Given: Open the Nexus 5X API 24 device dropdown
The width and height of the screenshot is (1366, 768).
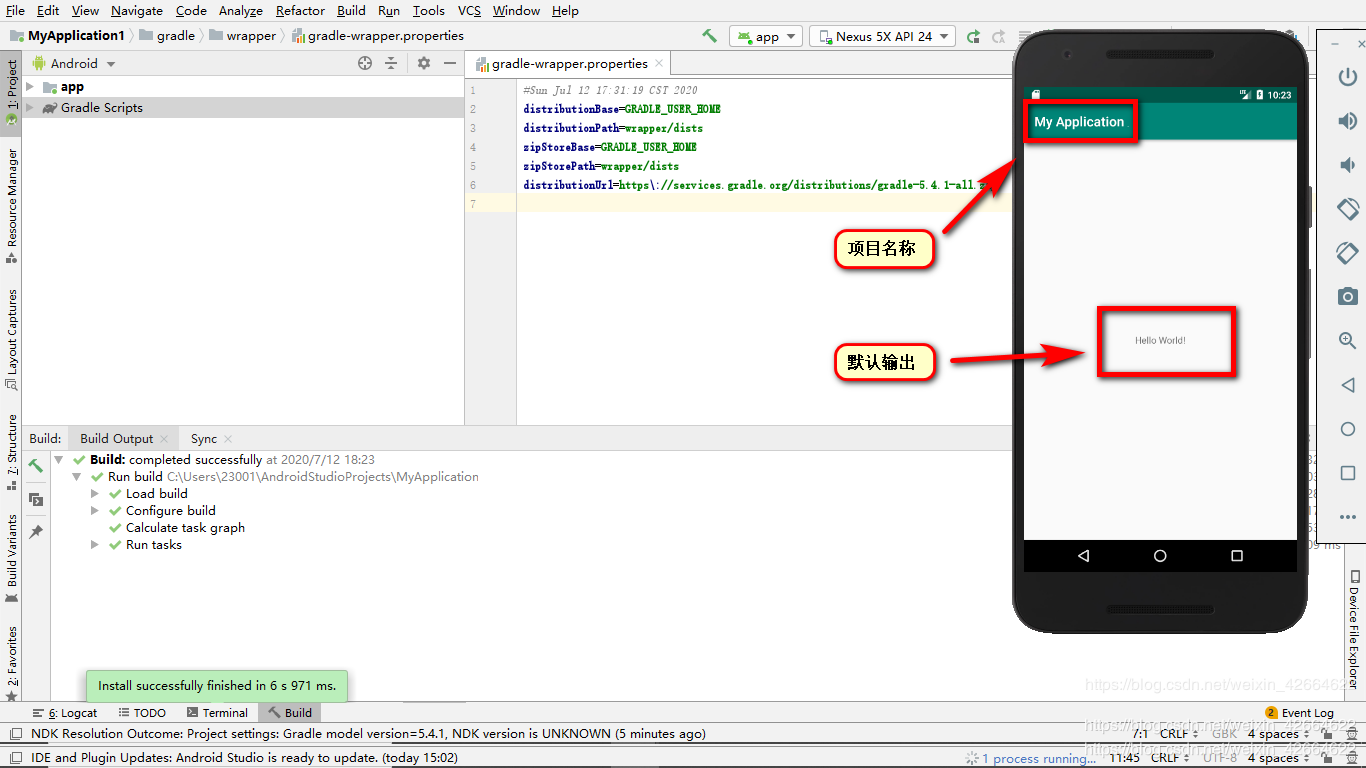Looking at the screenshot, I should [882, 36].
